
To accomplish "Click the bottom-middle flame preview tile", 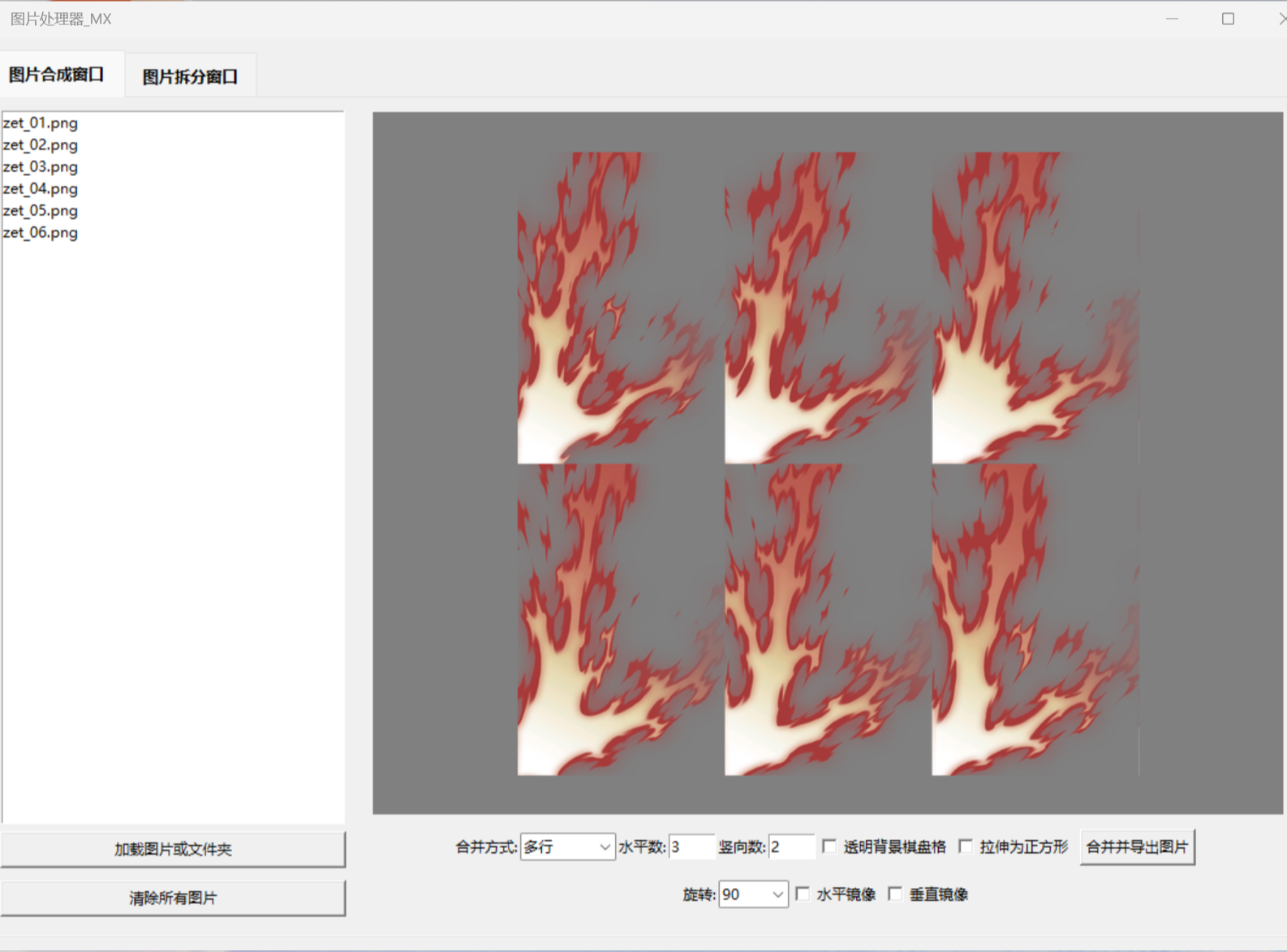I will pos(828,619).
